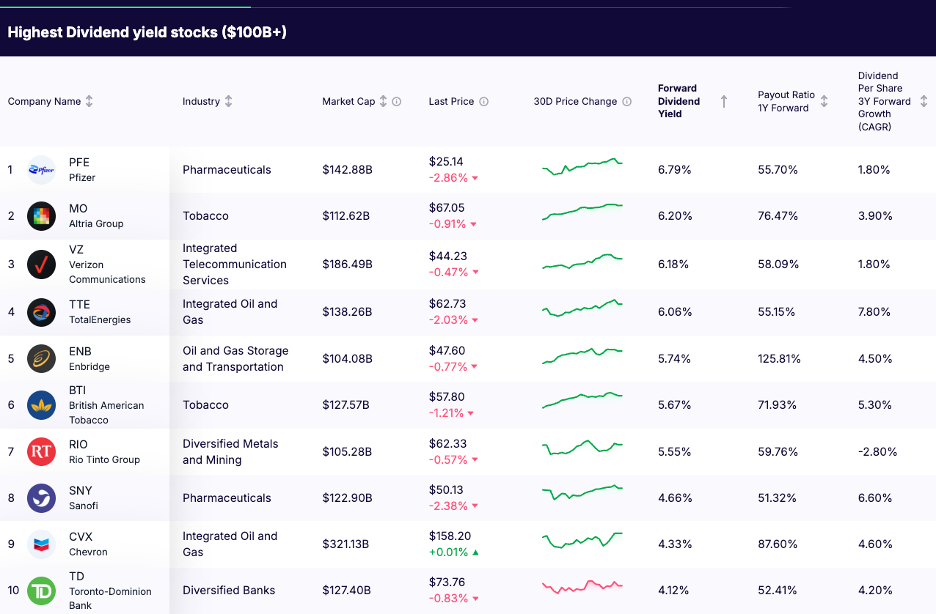
Task: Click the Enbridge logo
Action: (x=41, y=359)
